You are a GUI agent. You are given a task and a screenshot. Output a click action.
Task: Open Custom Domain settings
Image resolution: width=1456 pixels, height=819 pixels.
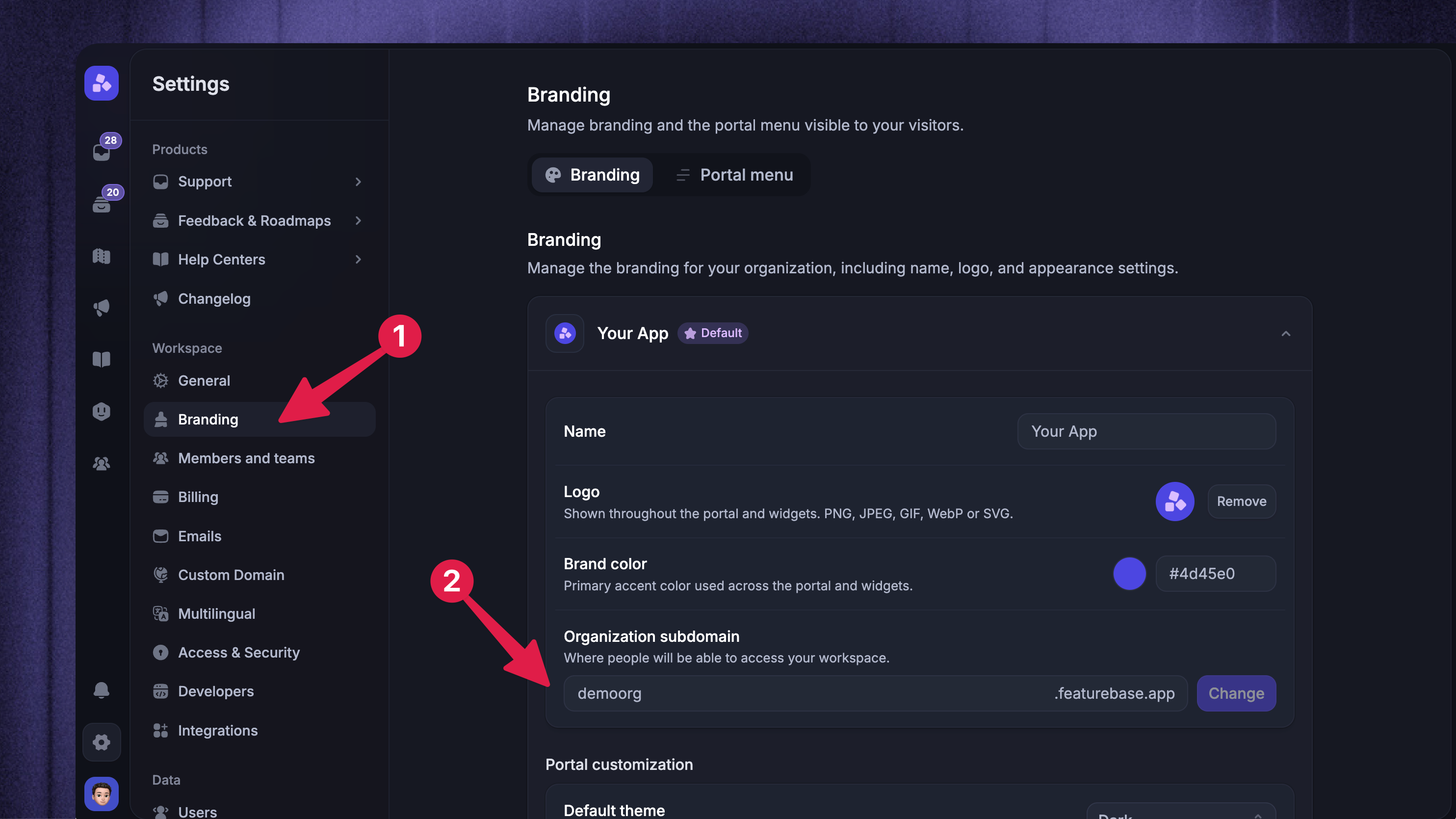(260, 575)
